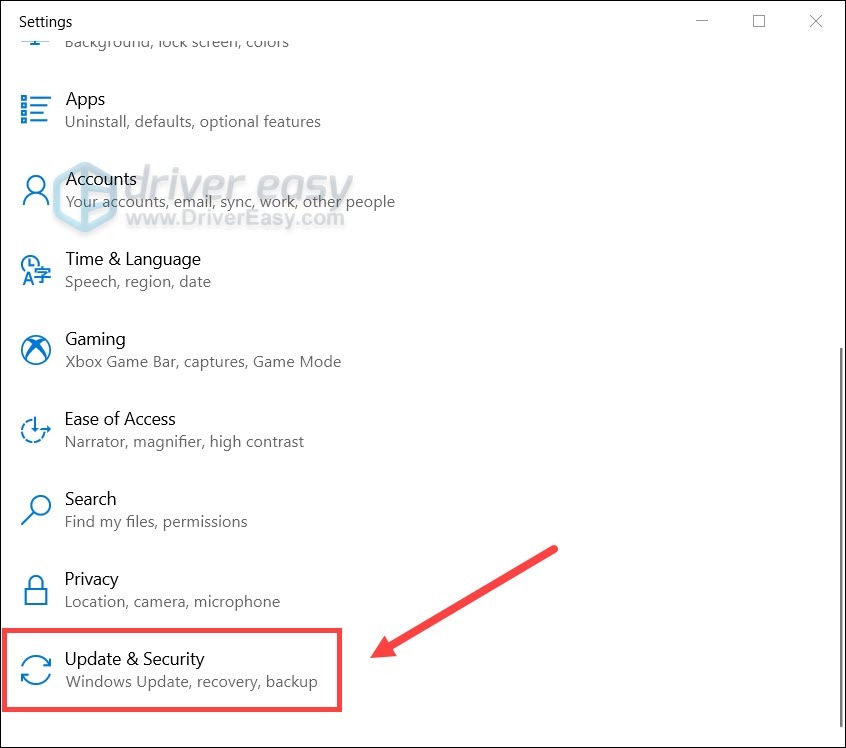Open Ease of Access heading text
846x748 pixels.
[x=120, y=419]
